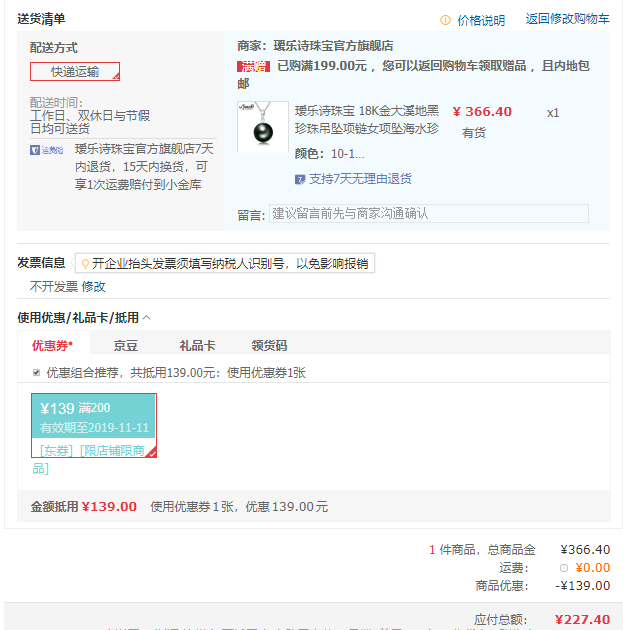Focus the 留言 message input field
The width and height of the screenshot is (623, 630).
click(x=429, y=213)
